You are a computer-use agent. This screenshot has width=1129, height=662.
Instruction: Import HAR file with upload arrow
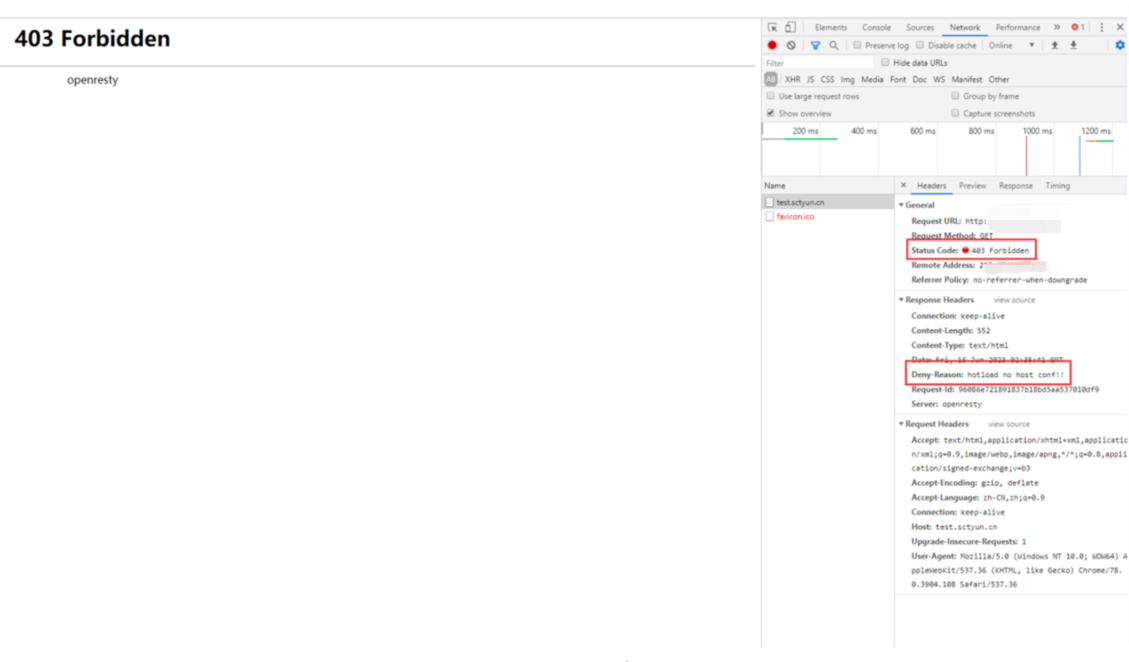pos(1055,45)
